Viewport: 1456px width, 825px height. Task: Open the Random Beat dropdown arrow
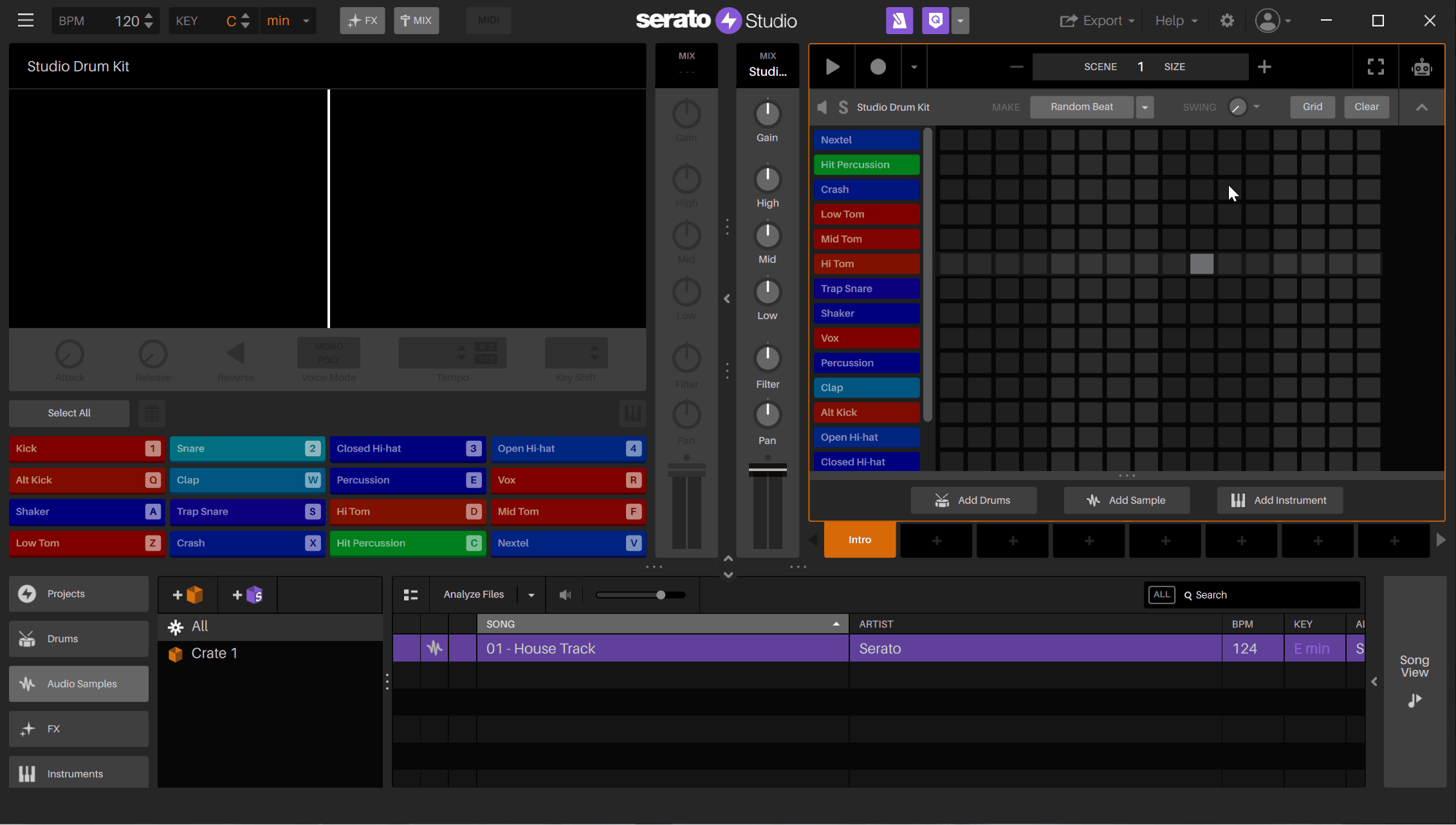(x=1145, y=107)
